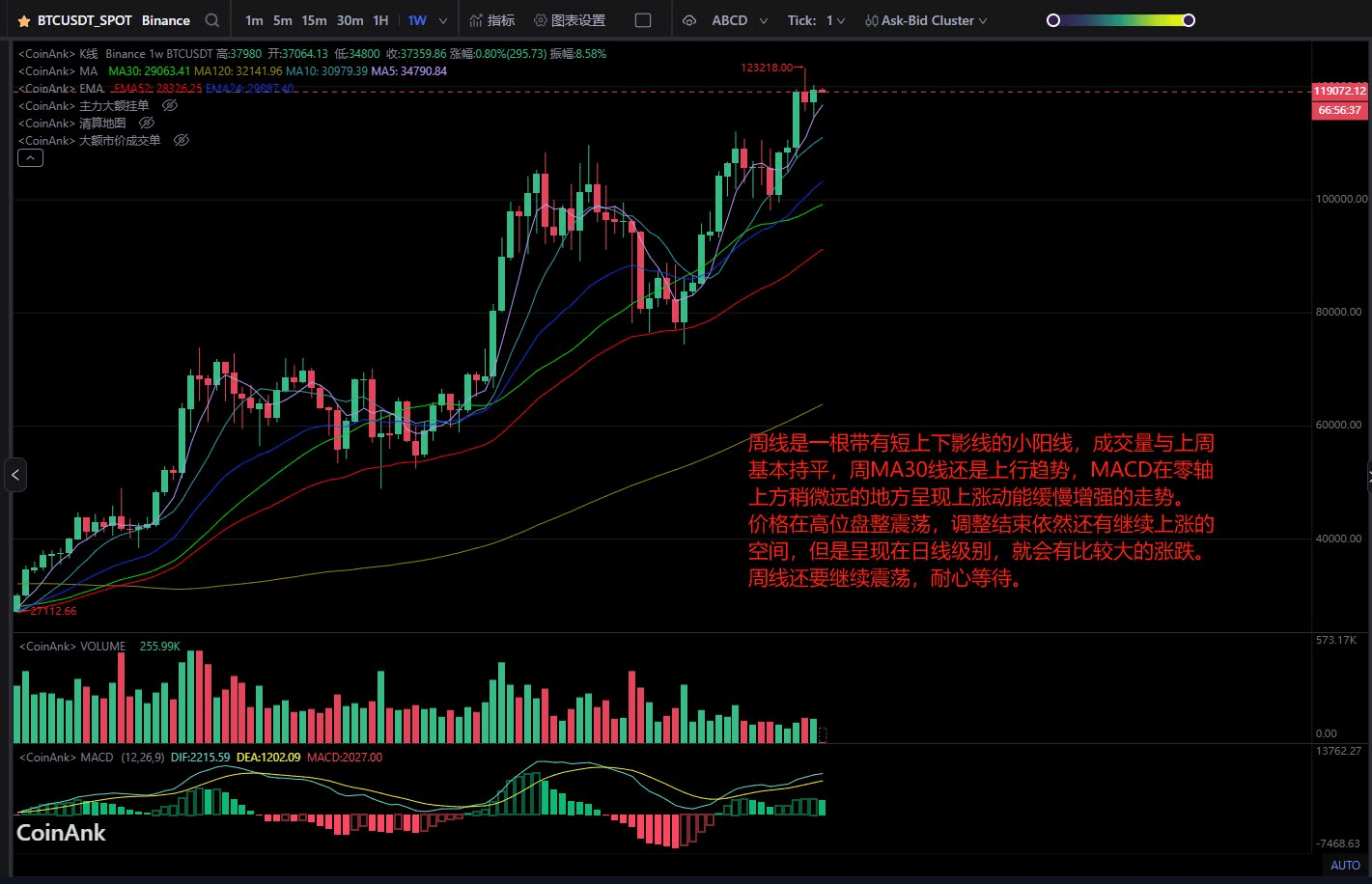Click the red MACD:2027.00 value
This screenshot has width=1372, height=884.
coord(345,758)
